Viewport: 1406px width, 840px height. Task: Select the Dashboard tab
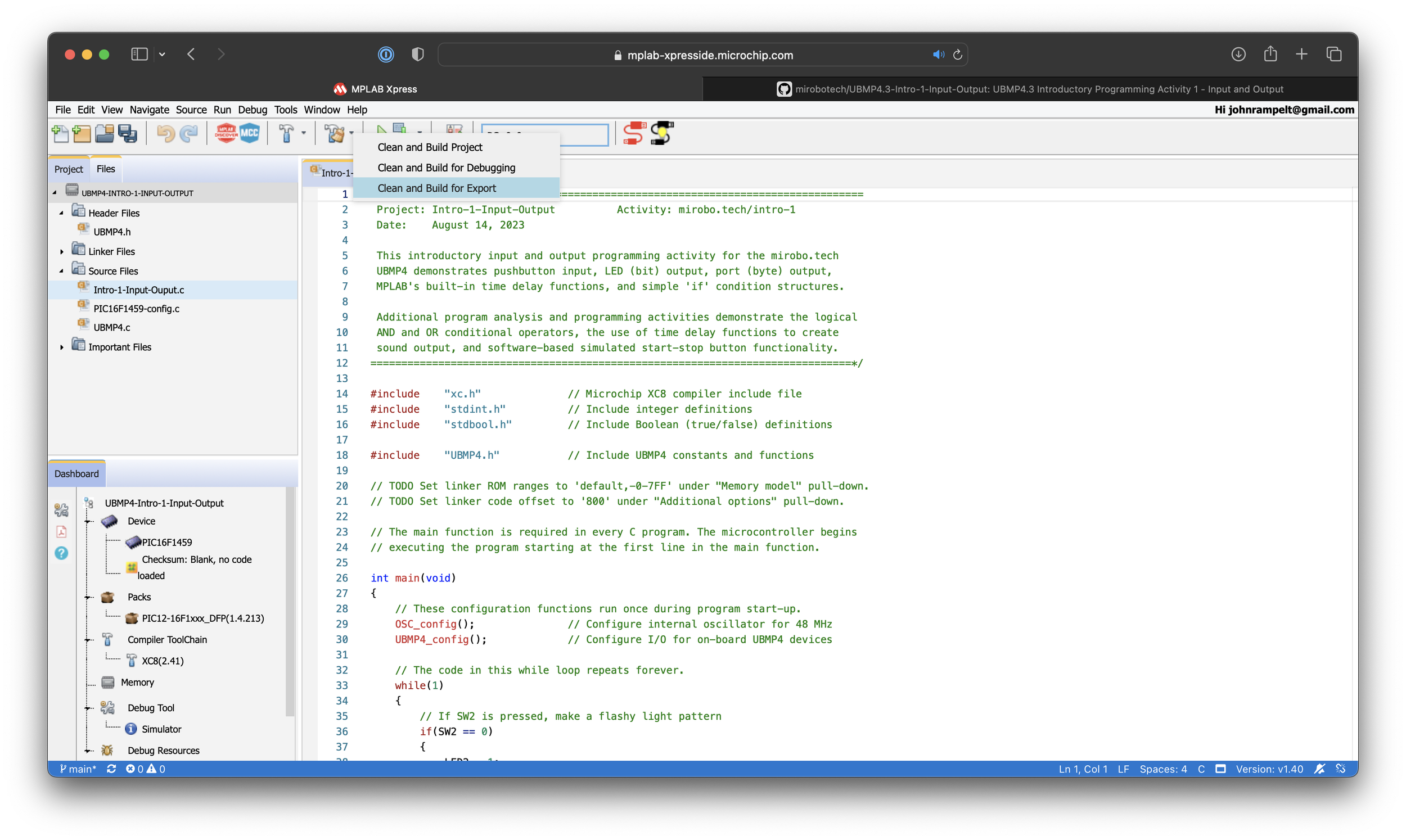(76, 474)
